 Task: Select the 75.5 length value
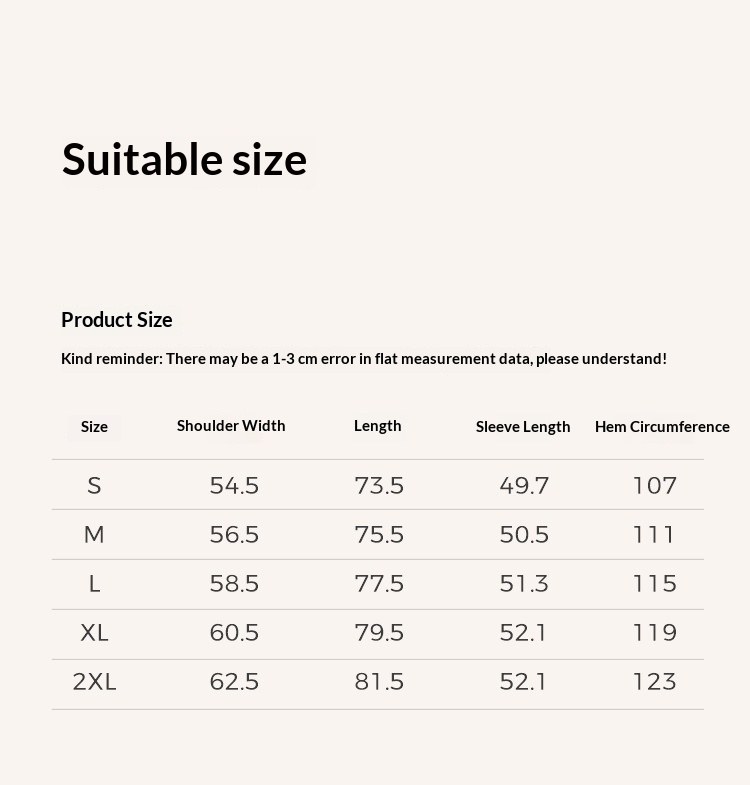pyautogui.click(x=379, y=535)
